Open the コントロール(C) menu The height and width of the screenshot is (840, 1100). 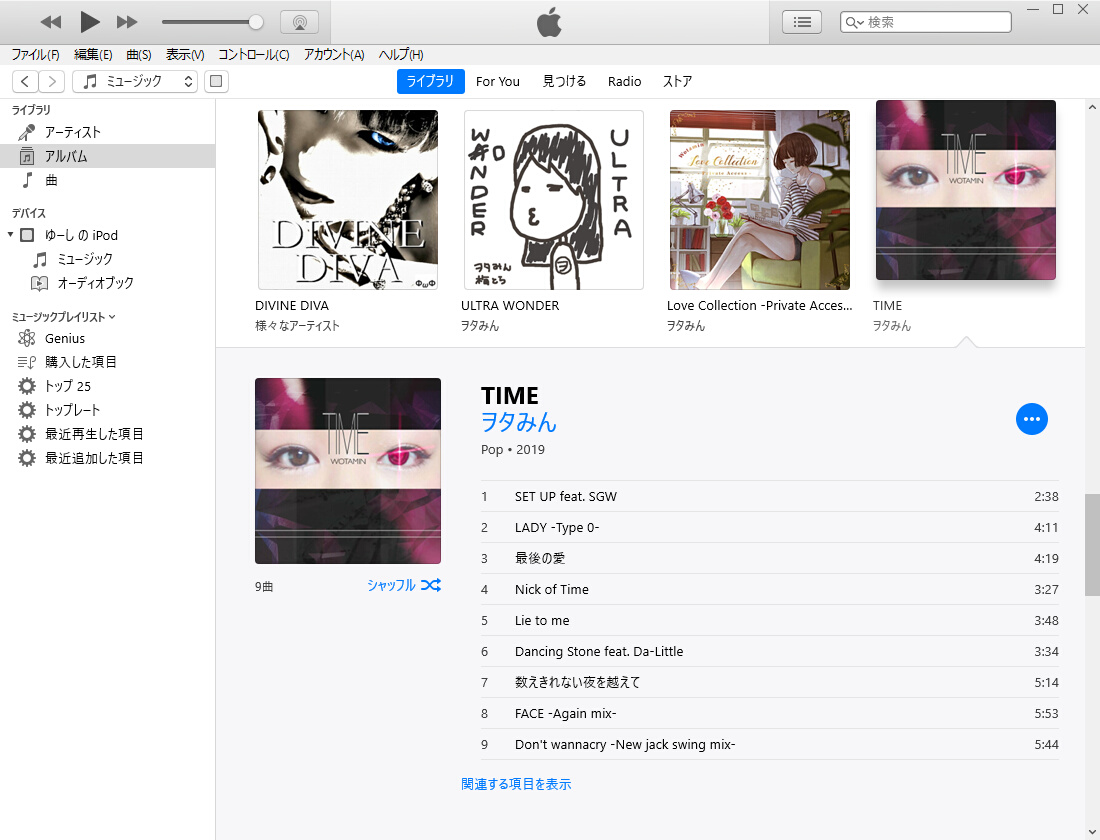pyautogui.click(x=253, y=55)
